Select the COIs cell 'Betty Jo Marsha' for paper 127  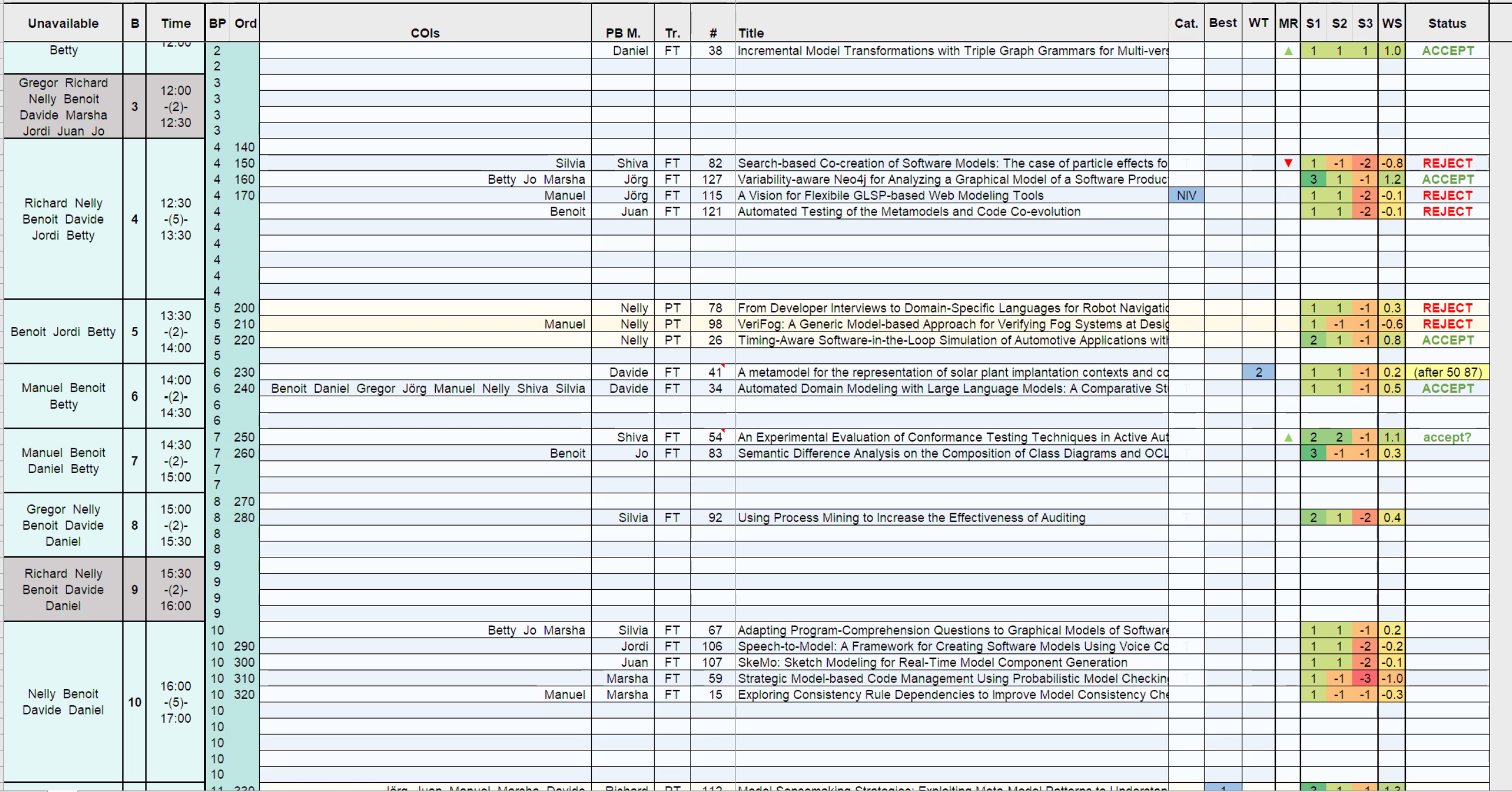[x=536, y=179]
